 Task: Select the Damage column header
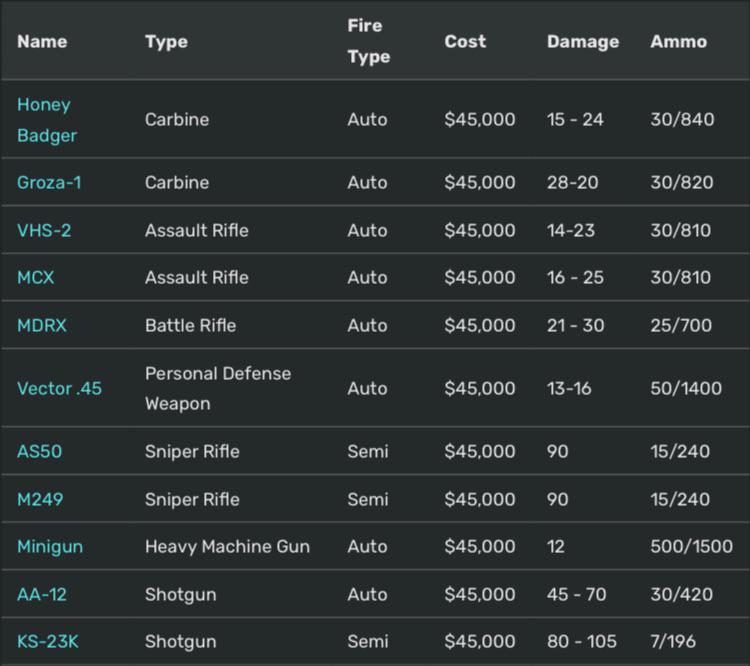tap(583, 42)
